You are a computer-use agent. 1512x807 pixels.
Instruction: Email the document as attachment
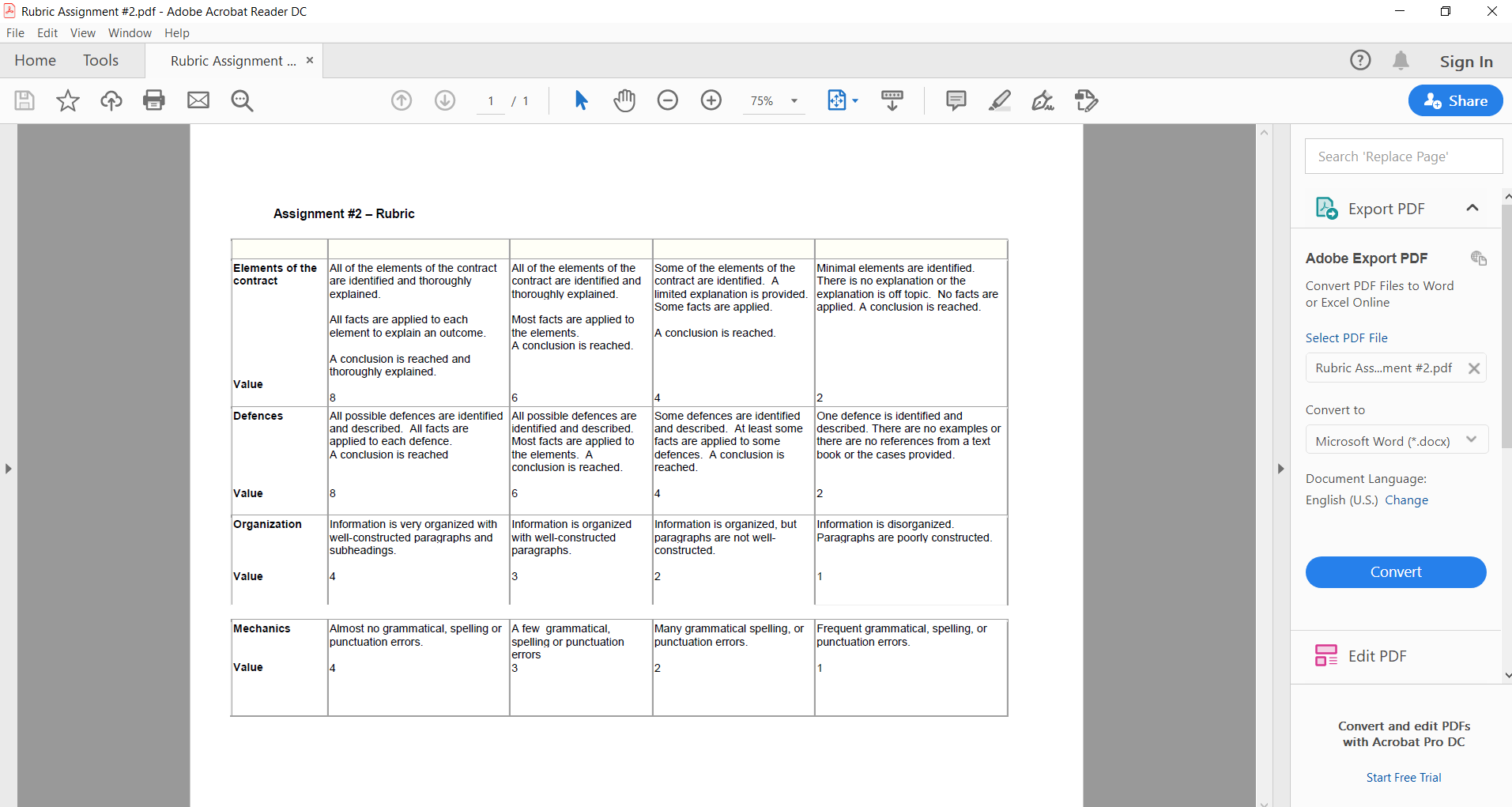(198, 100)
